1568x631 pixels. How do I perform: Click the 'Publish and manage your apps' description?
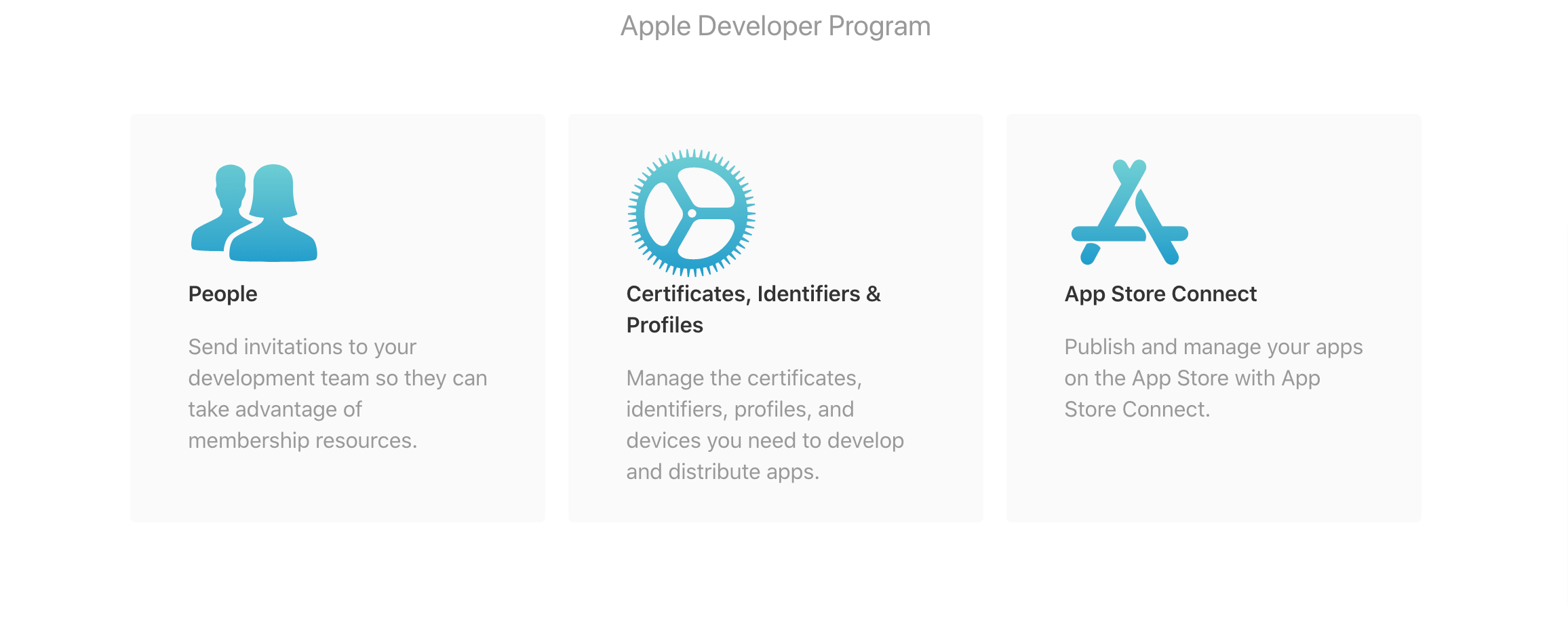tap(1213, 378)
